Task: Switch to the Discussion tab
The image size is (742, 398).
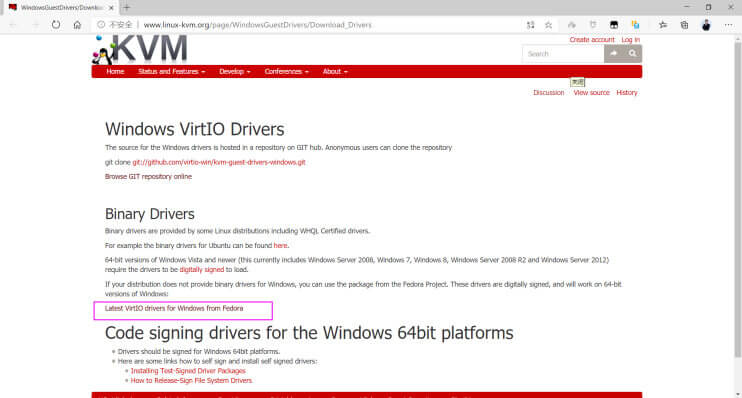Action: [x=548, y=93]
